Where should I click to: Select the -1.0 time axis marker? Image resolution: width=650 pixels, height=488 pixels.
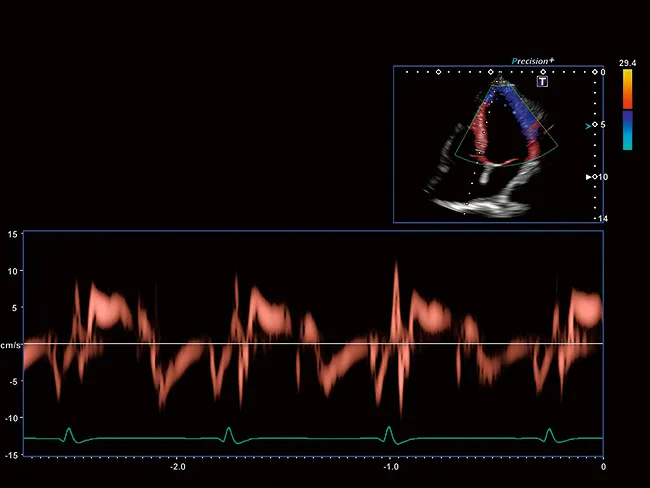(391, 466)
